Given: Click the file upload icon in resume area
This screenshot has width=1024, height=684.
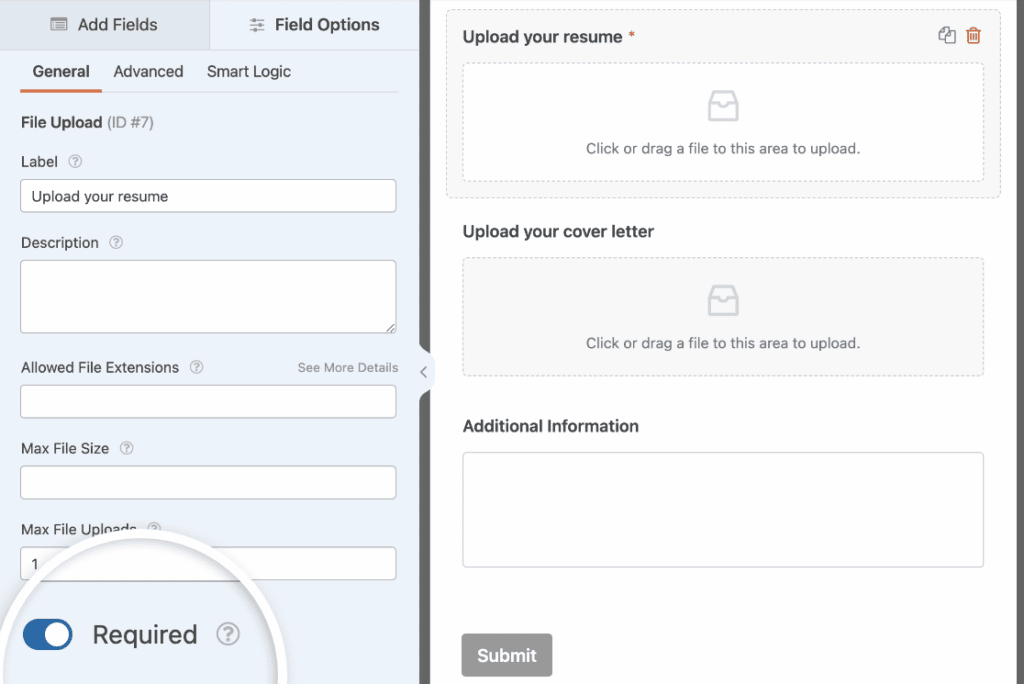Looking at the screenshot, I should 722,104.
